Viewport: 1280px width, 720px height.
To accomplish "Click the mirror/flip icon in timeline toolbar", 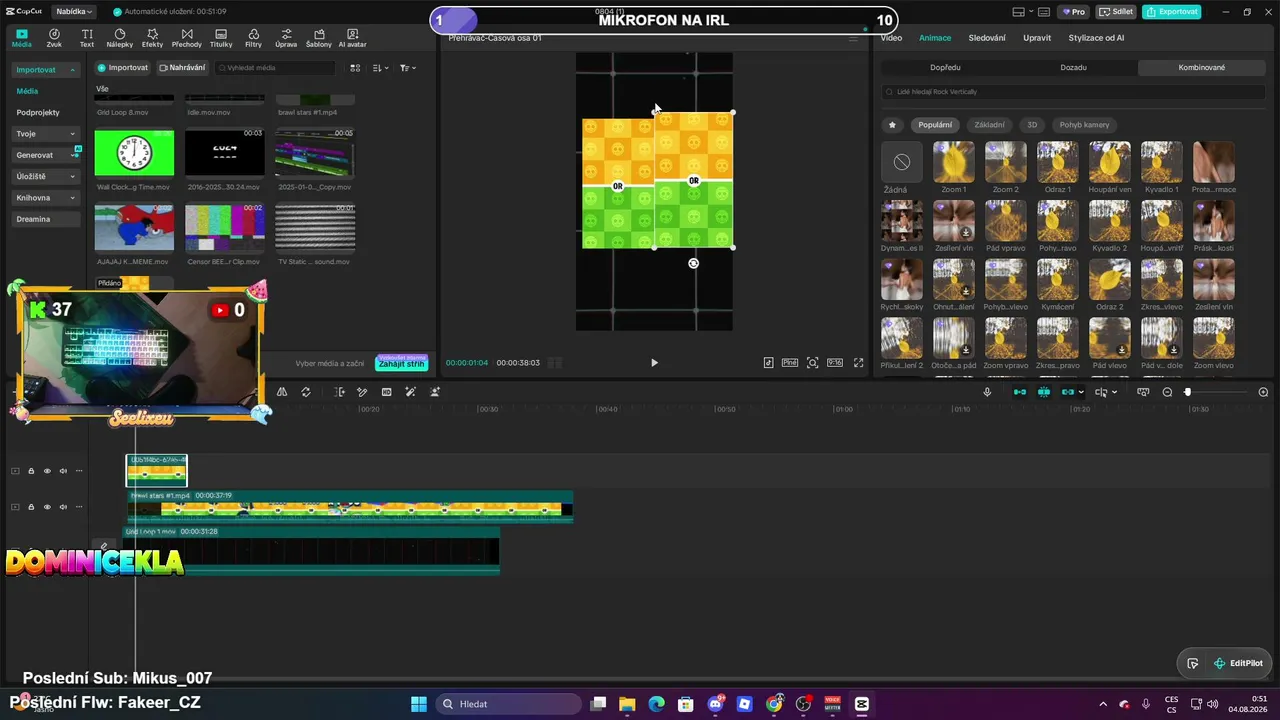I will click(282, 392).
